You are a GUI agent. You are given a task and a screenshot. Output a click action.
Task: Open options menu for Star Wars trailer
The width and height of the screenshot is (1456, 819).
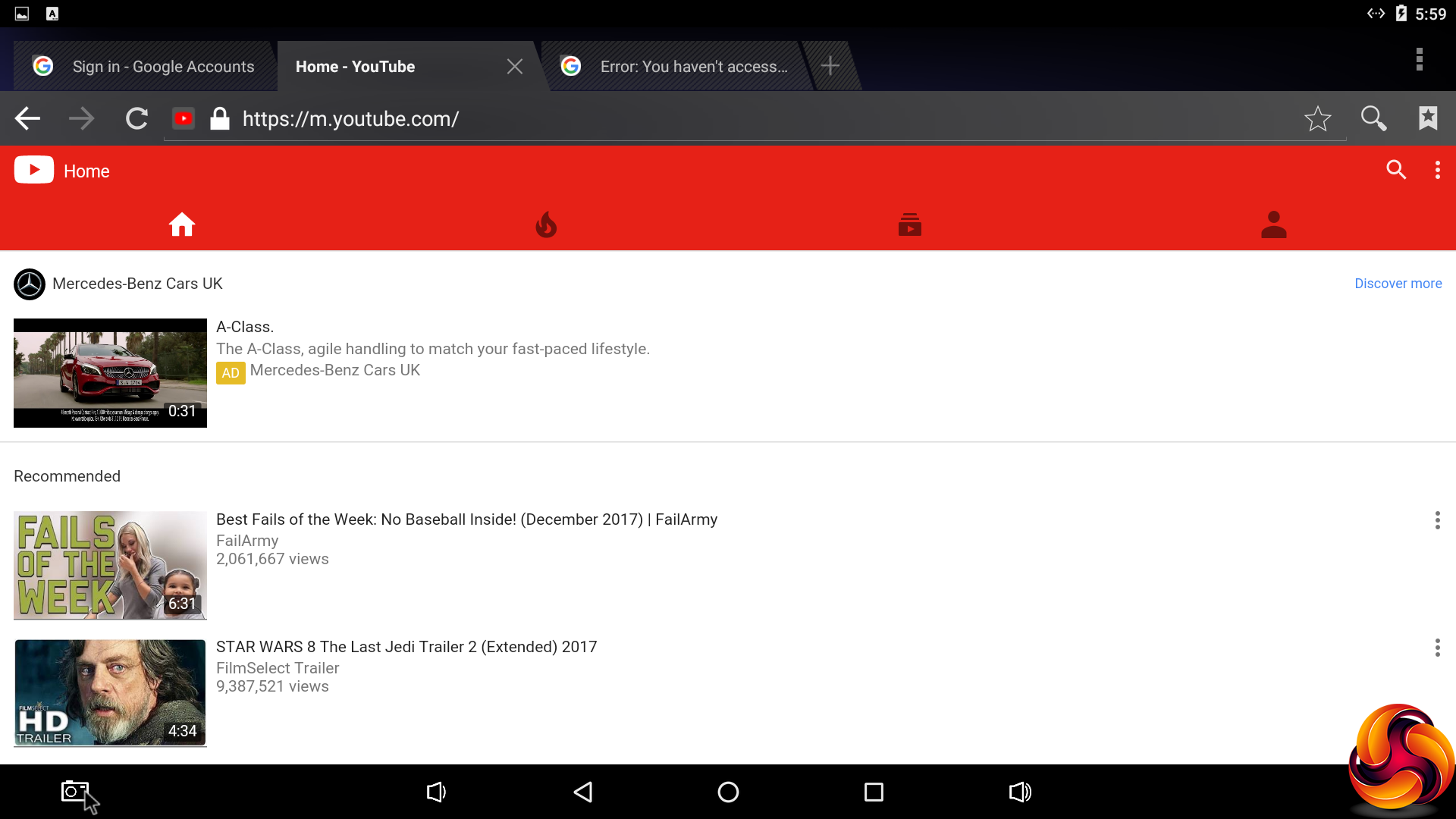1437,648
